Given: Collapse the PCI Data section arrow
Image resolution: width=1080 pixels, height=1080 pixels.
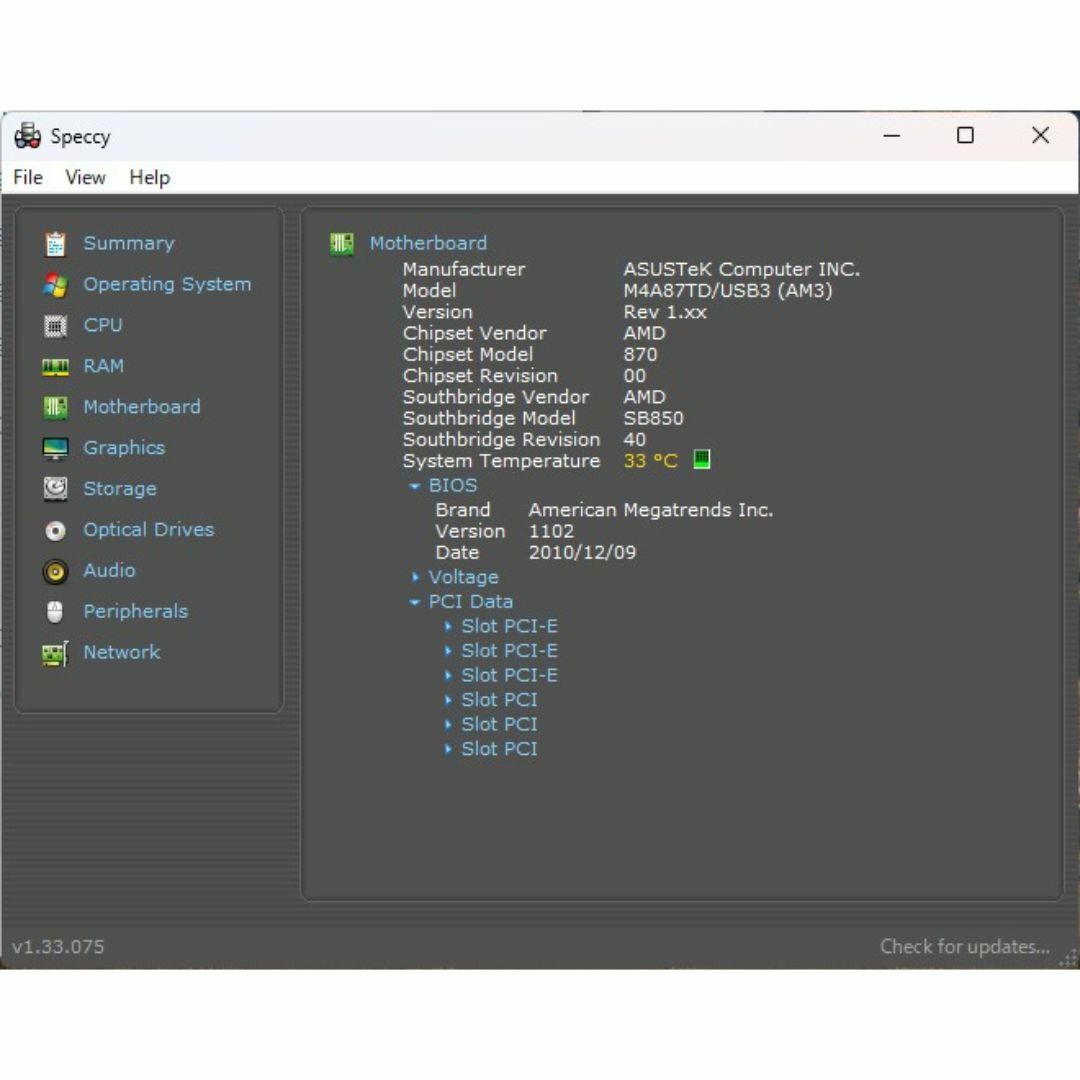Looking at the screenshot, I should [415, 602].
